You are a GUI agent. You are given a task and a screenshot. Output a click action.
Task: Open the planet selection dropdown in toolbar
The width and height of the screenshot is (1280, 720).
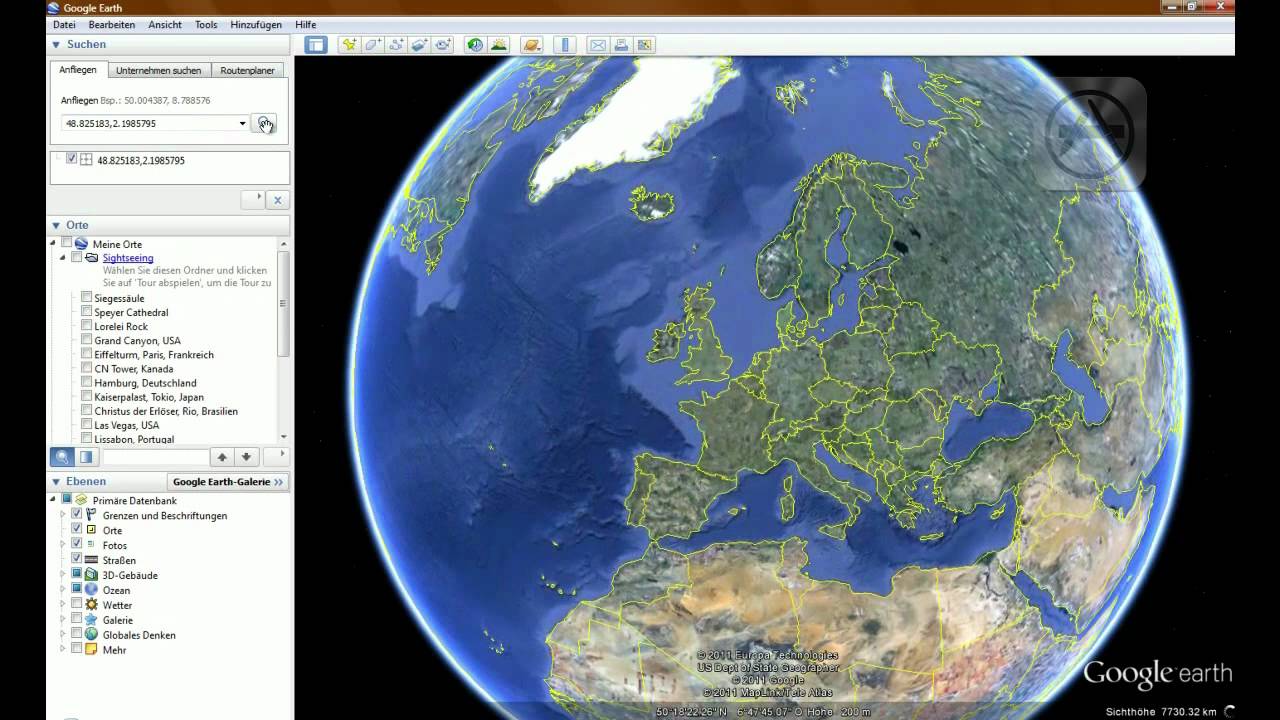coord(531,45)
